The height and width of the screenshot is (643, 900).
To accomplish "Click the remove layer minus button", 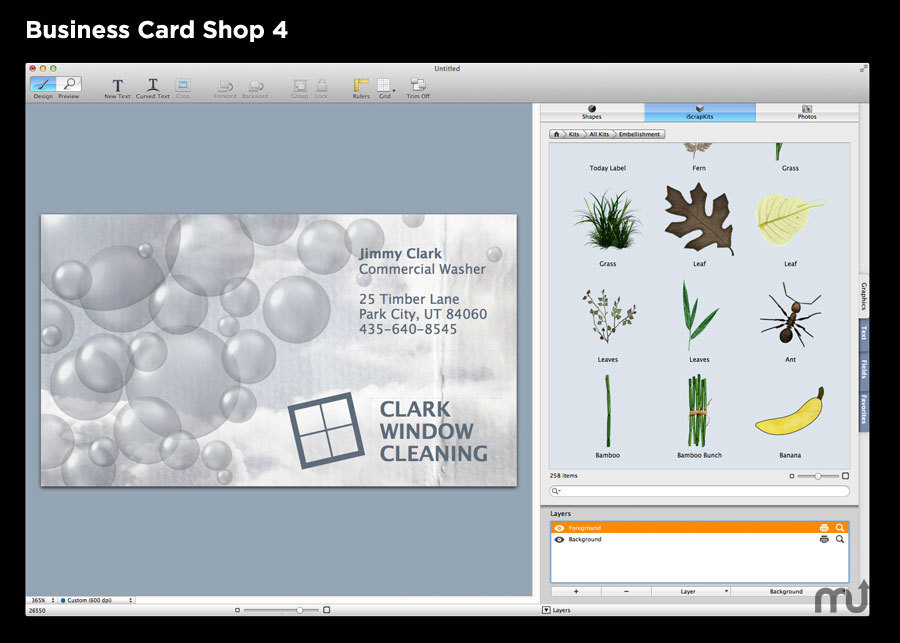I will pos(626,591).
